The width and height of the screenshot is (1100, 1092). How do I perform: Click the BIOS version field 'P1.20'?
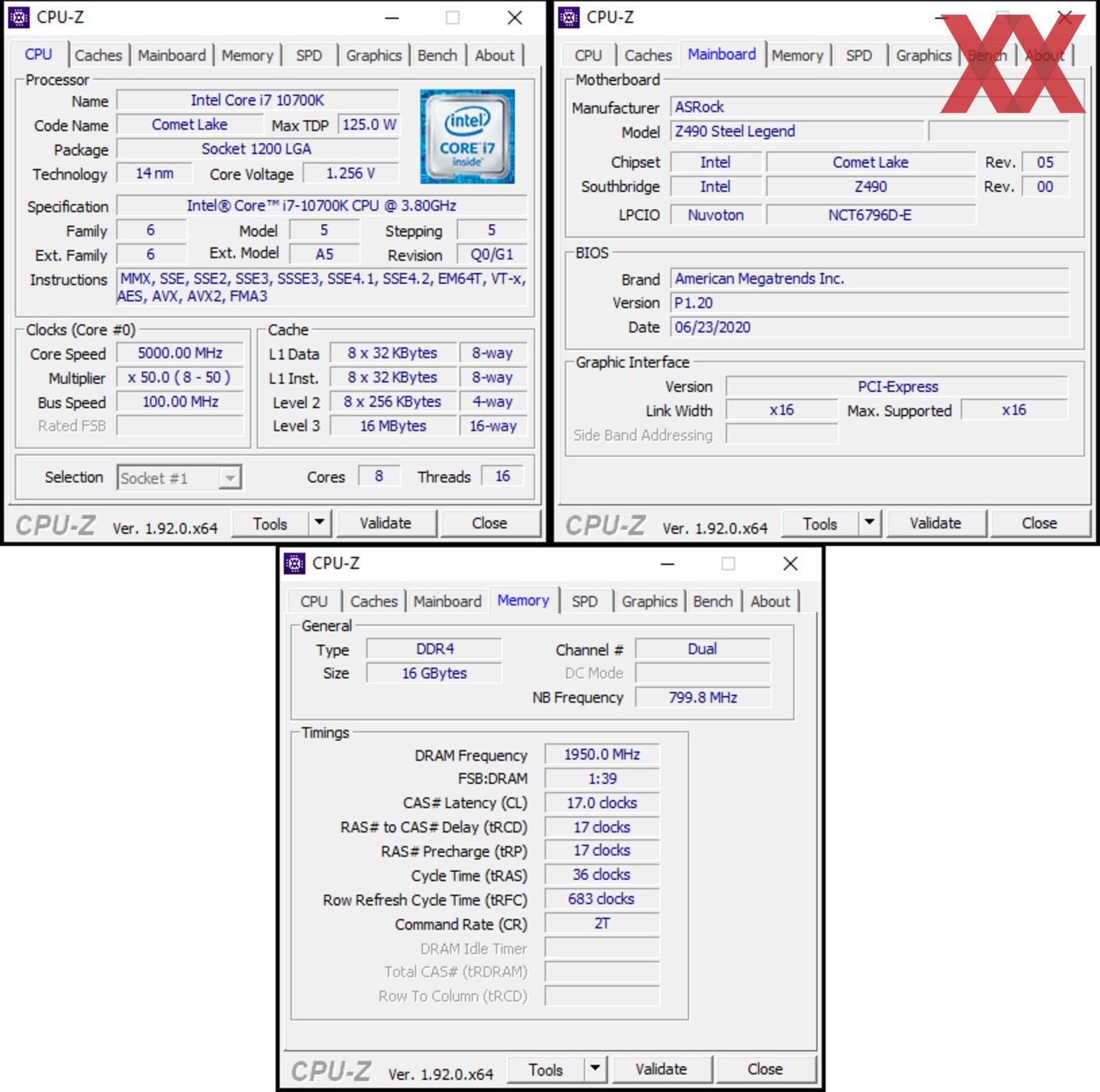pyautogui.click(x=870, y=303)
